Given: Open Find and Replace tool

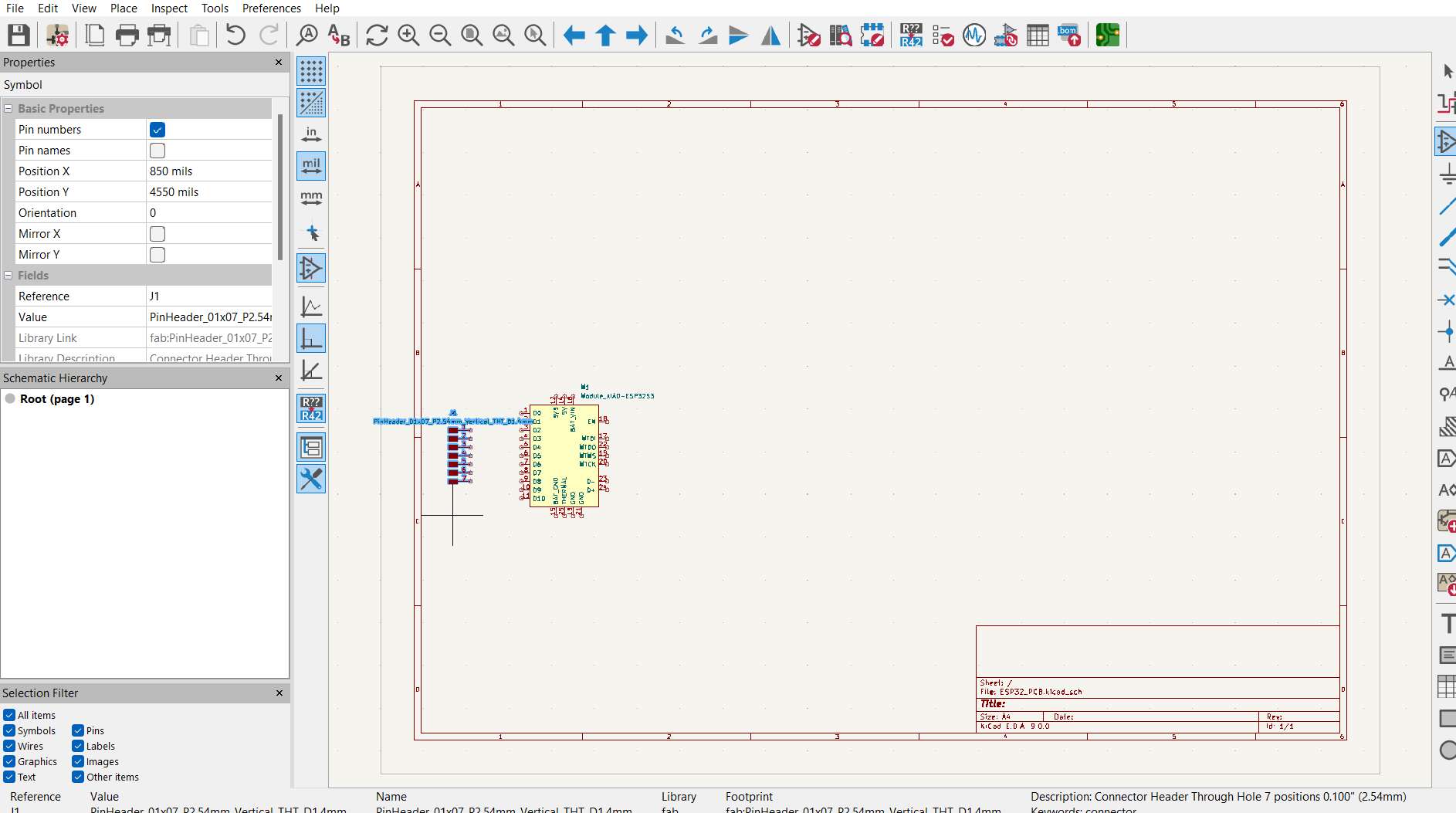Looking at the screenshot, I should pyautogui.click(x=339, y=35).
